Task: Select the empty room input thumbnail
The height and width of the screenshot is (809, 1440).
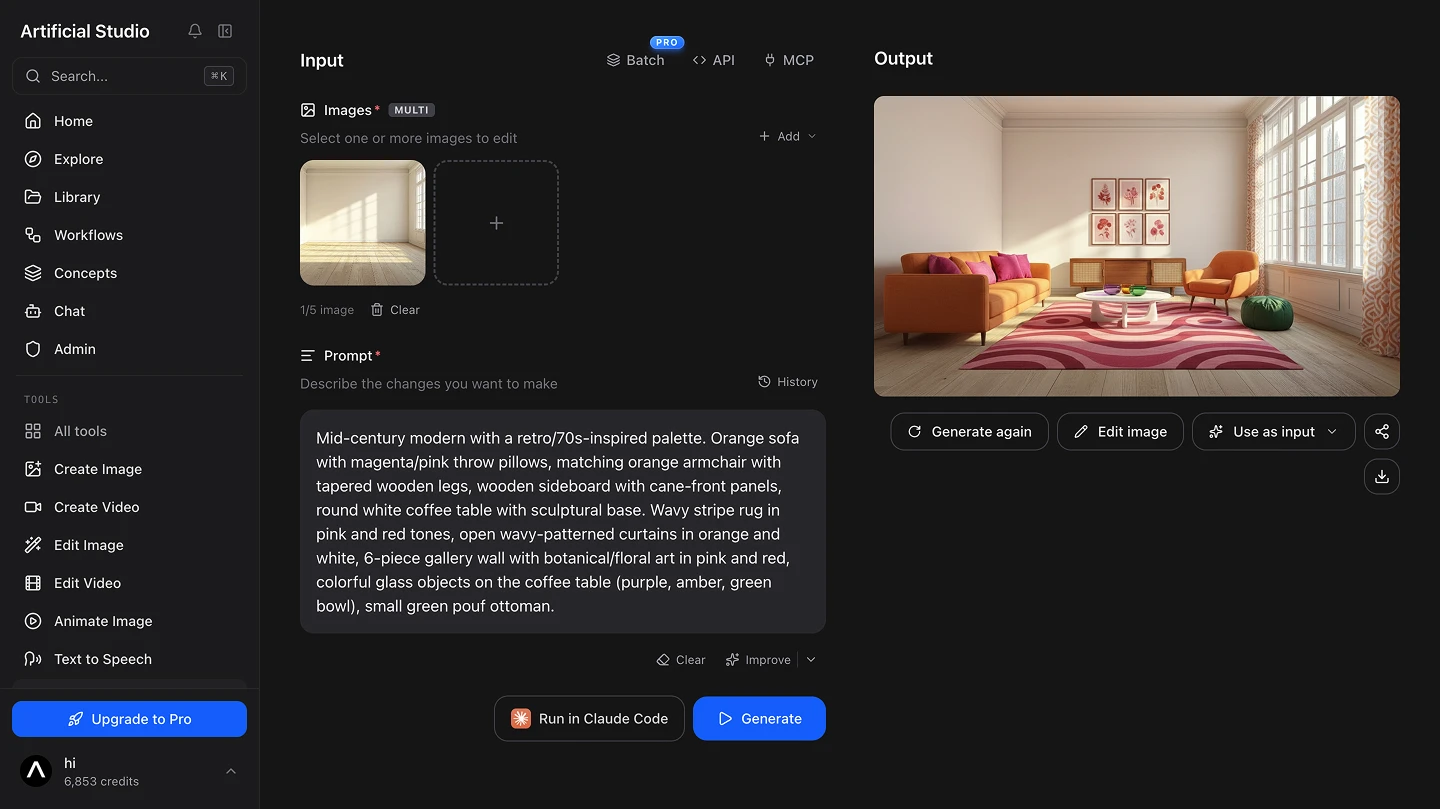Action: [363, 223]
